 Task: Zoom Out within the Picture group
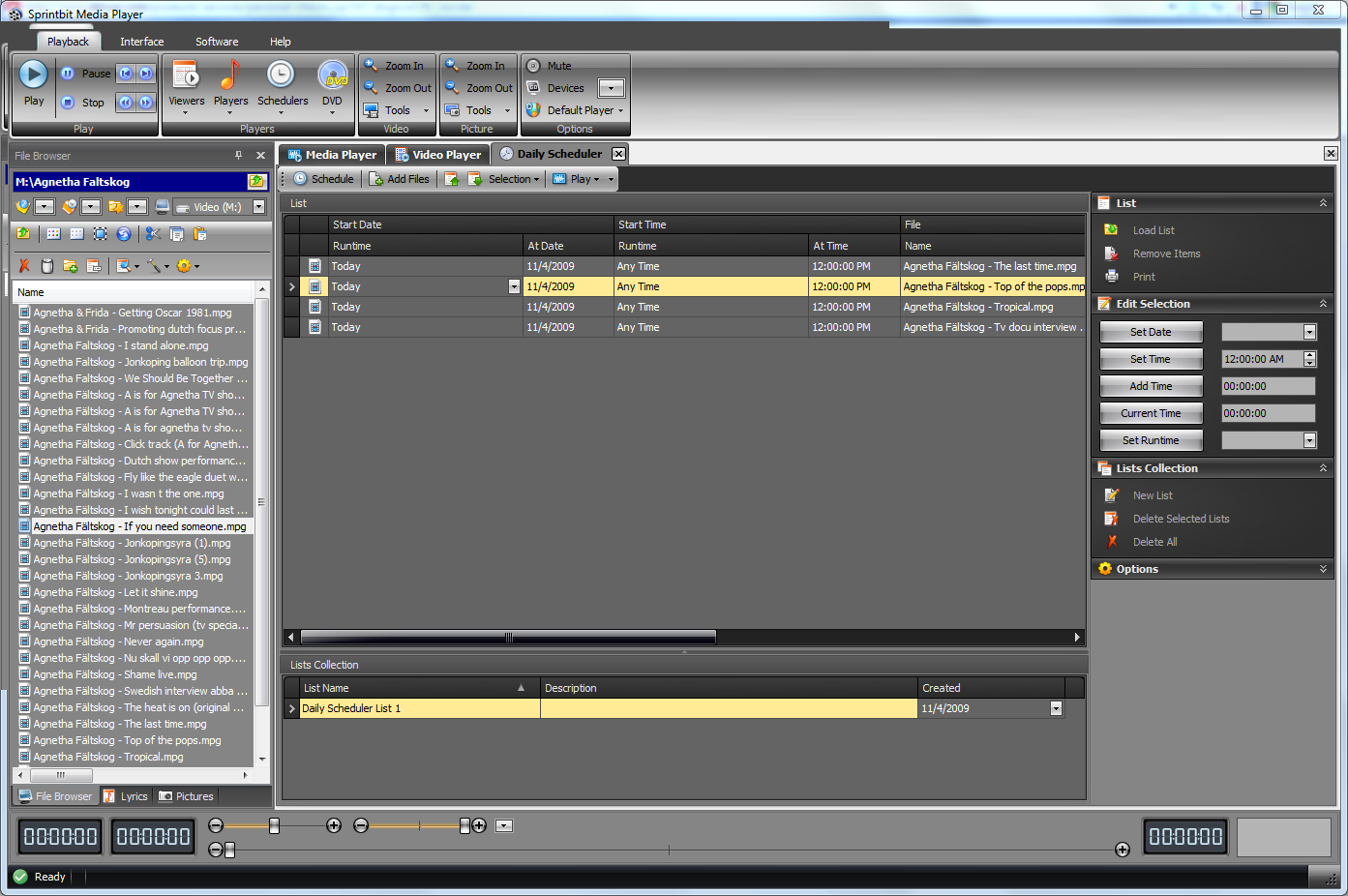pos(479,88)
